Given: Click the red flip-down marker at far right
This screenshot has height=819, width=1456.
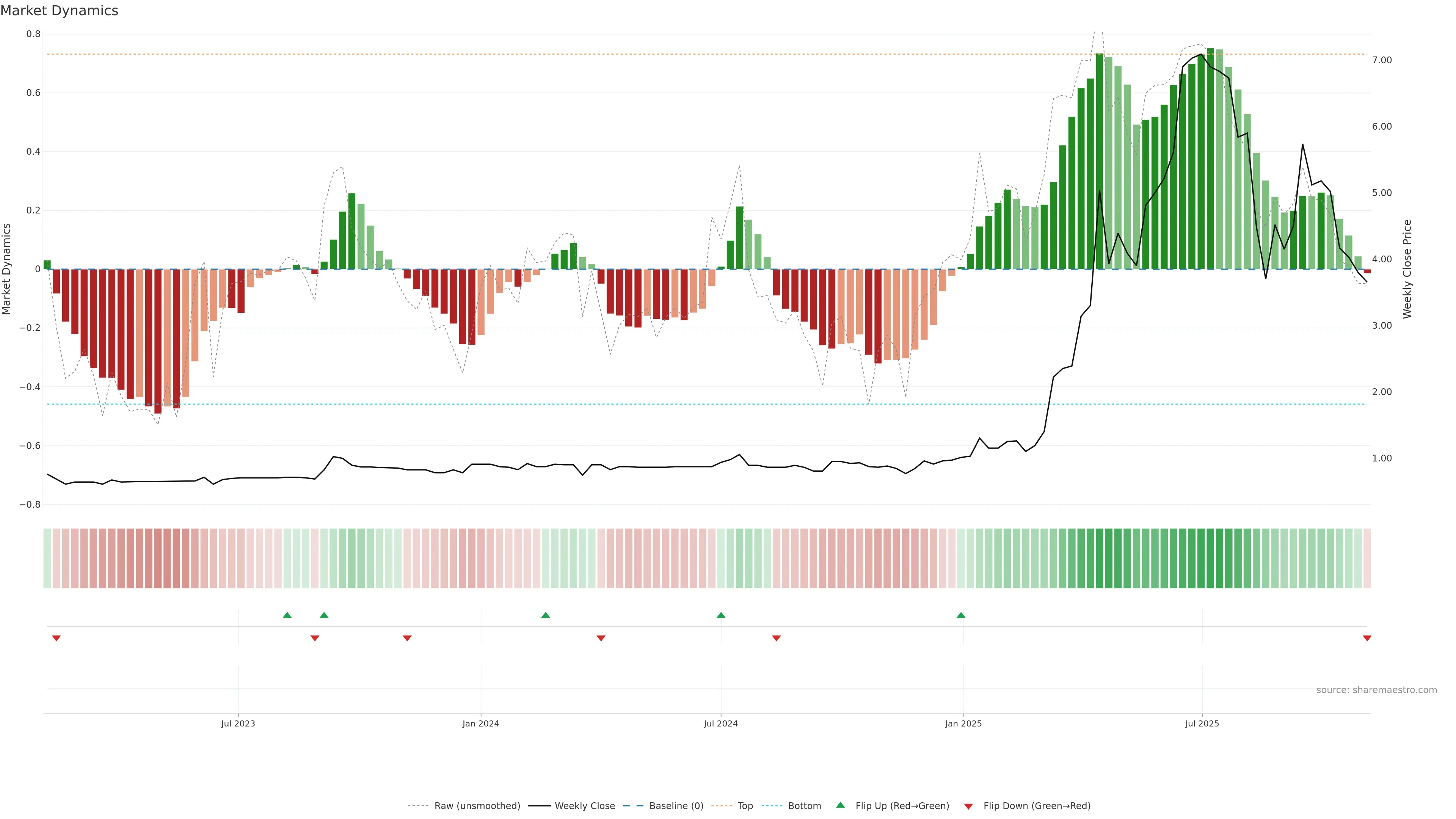Looking at the screenshot, I should pyautogui.click(x=1367, y=638).
